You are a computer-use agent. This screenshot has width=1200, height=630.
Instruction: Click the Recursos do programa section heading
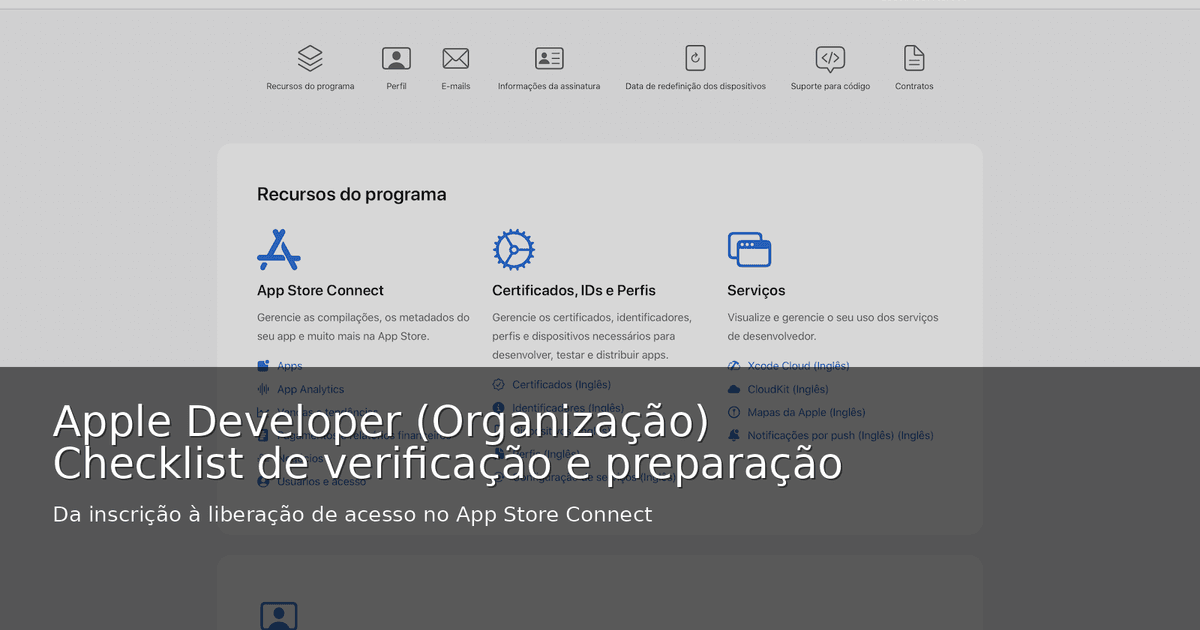click(x=352, y=194)
